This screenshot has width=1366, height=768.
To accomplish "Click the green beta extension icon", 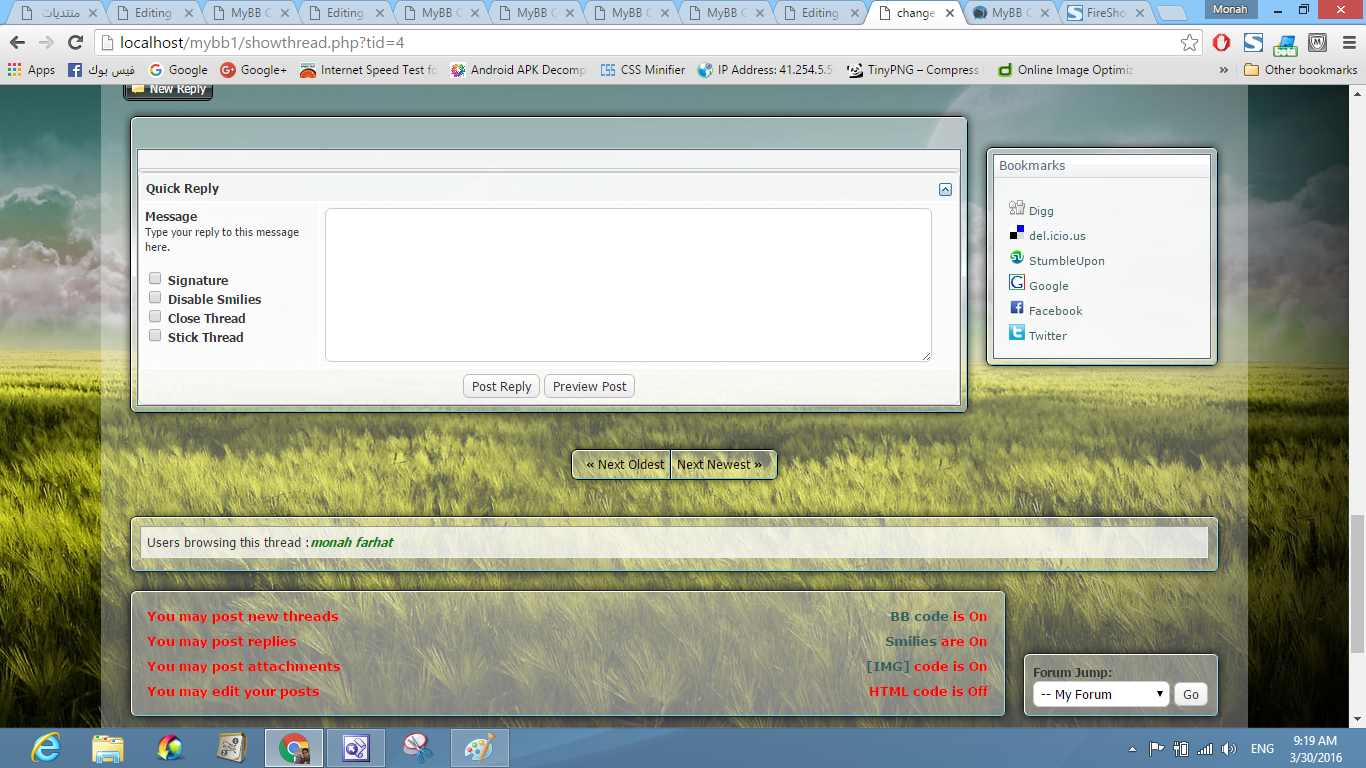I will [x=1285, y=44].
